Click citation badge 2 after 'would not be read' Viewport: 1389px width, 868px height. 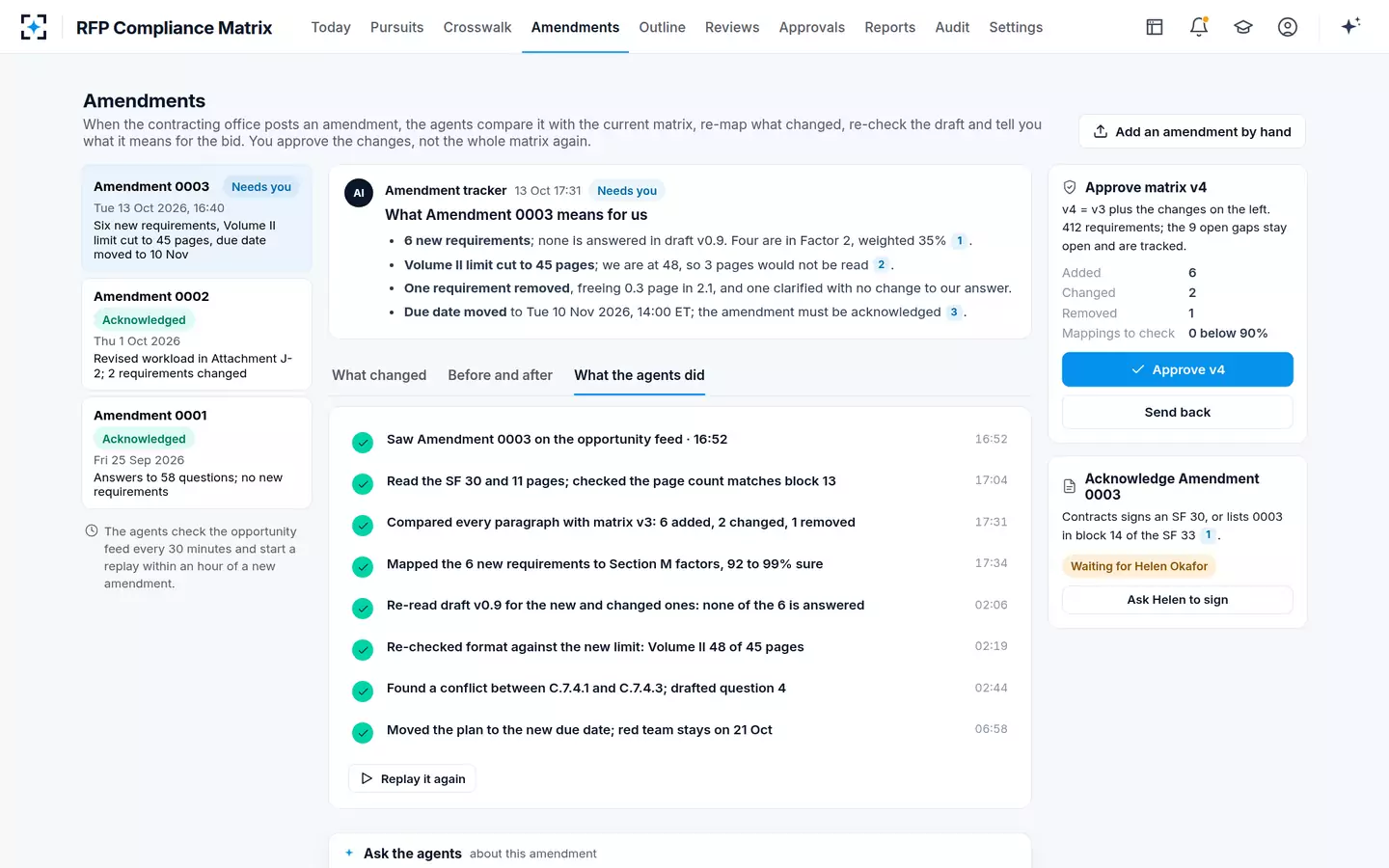coord(881,265)
